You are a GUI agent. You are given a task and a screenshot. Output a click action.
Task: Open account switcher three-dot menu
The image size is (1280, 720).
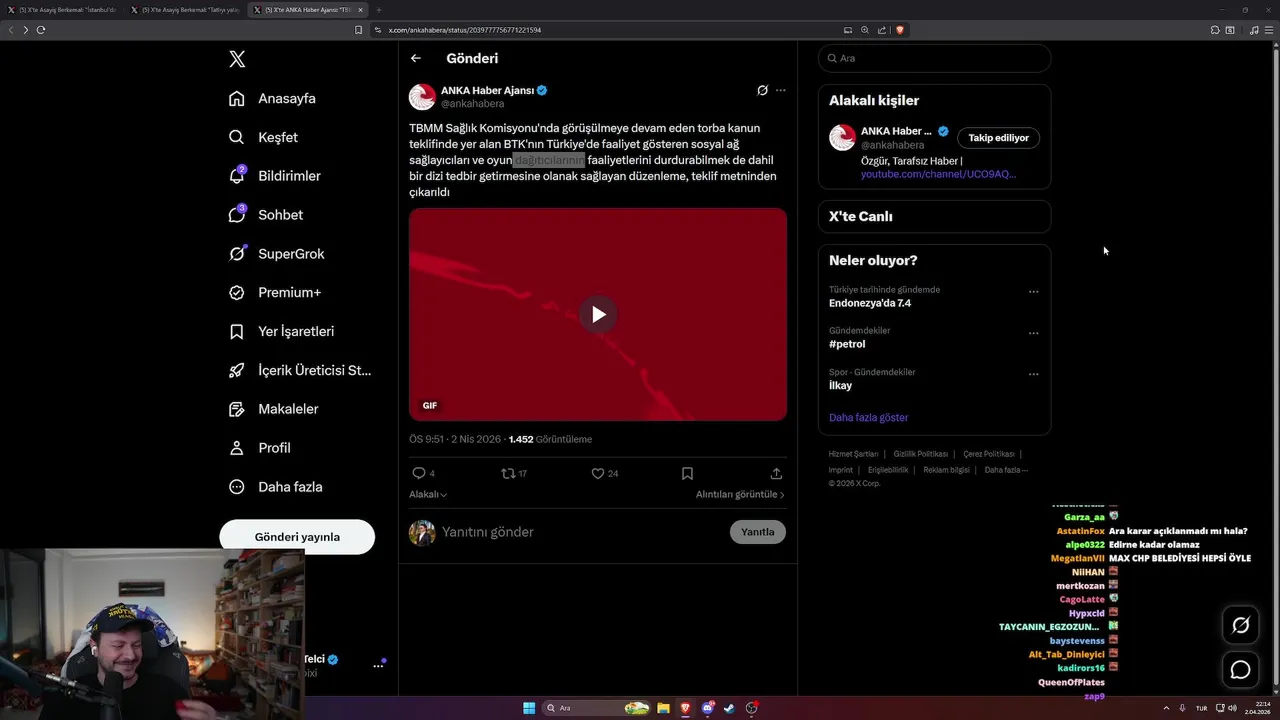tap(379, 665)
